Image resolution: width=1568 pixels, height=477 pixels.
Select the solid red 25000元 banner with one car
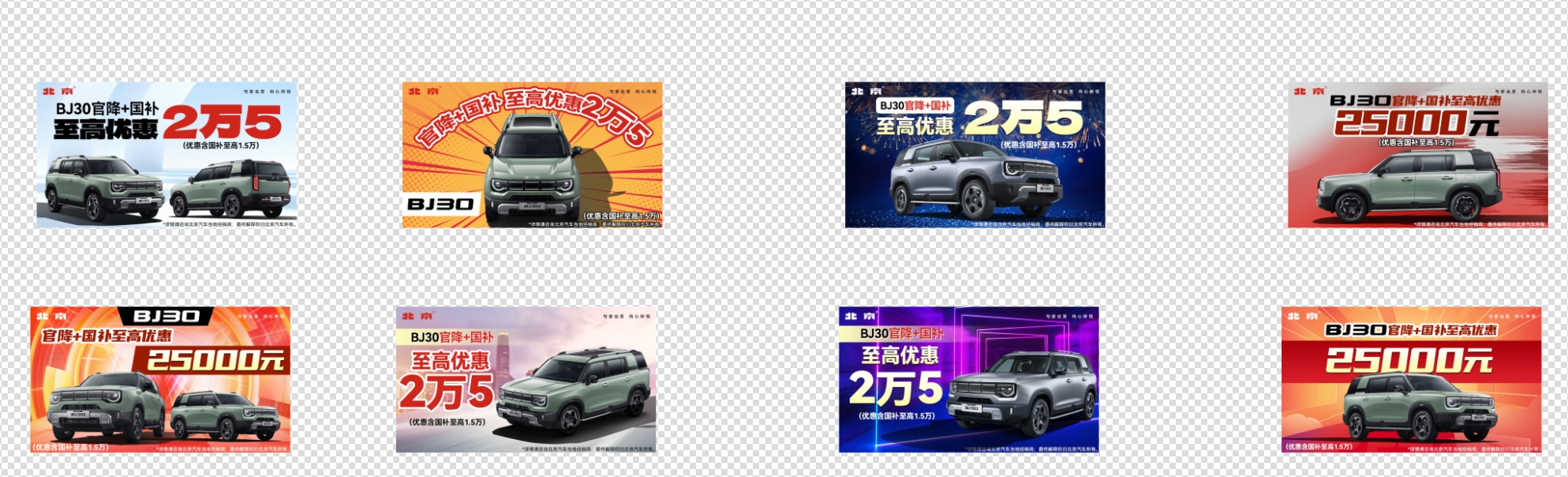point(1412,380)
